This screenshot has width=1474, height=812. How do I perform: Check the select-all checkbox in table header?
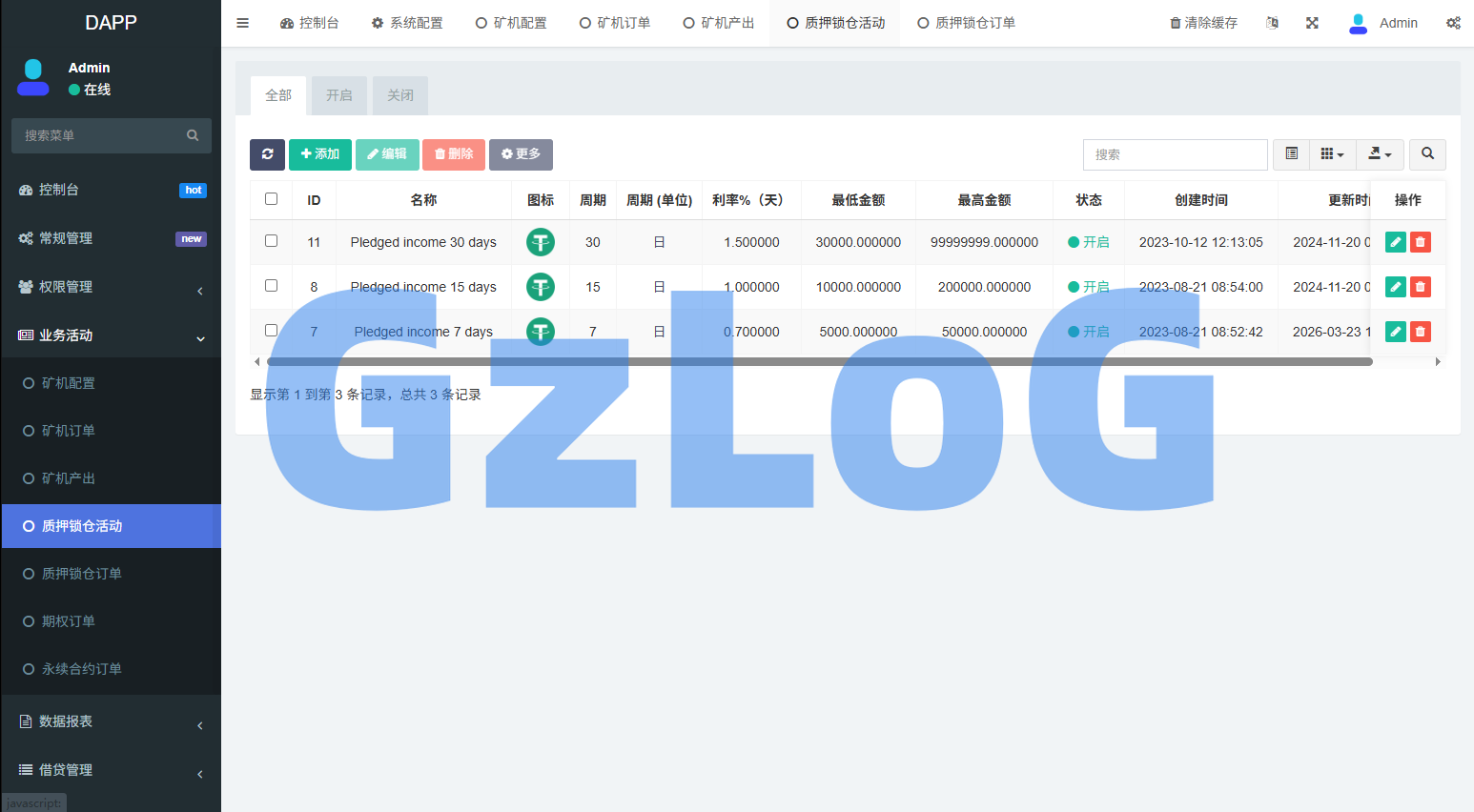click(x=271, y=198)
